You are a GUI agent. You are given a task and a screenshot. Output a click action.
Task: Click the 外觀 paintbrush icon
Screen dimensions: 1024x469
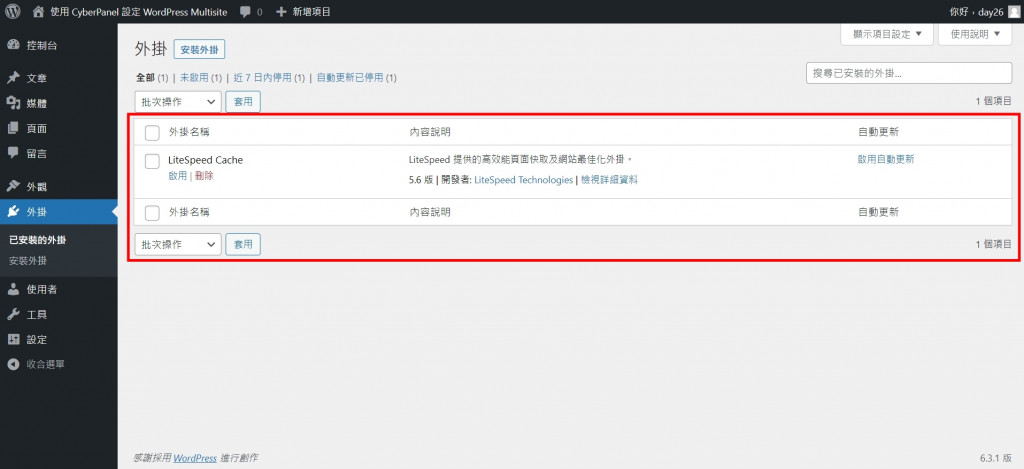(x=13, y=187)
